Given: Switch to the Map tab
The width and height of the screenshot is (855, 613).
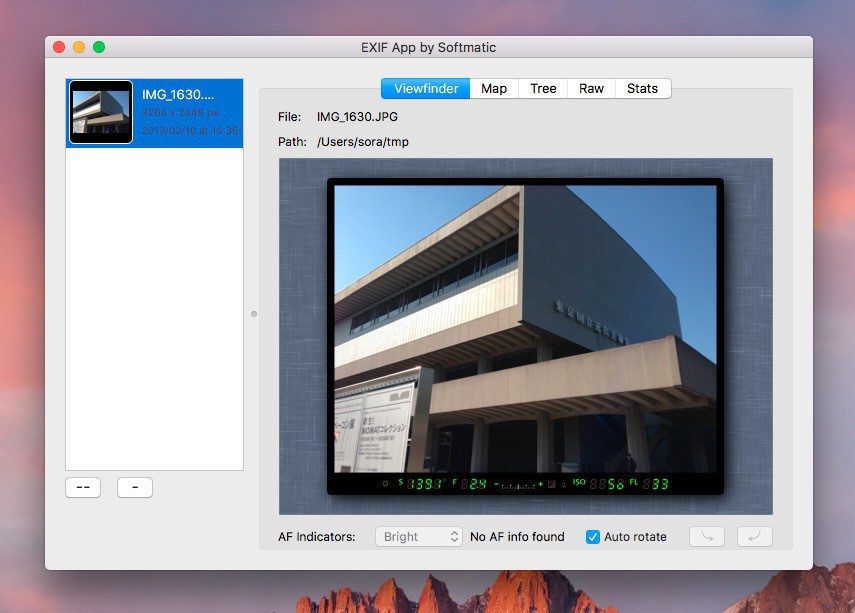Looking at the screenshot, I should [494, 89].
